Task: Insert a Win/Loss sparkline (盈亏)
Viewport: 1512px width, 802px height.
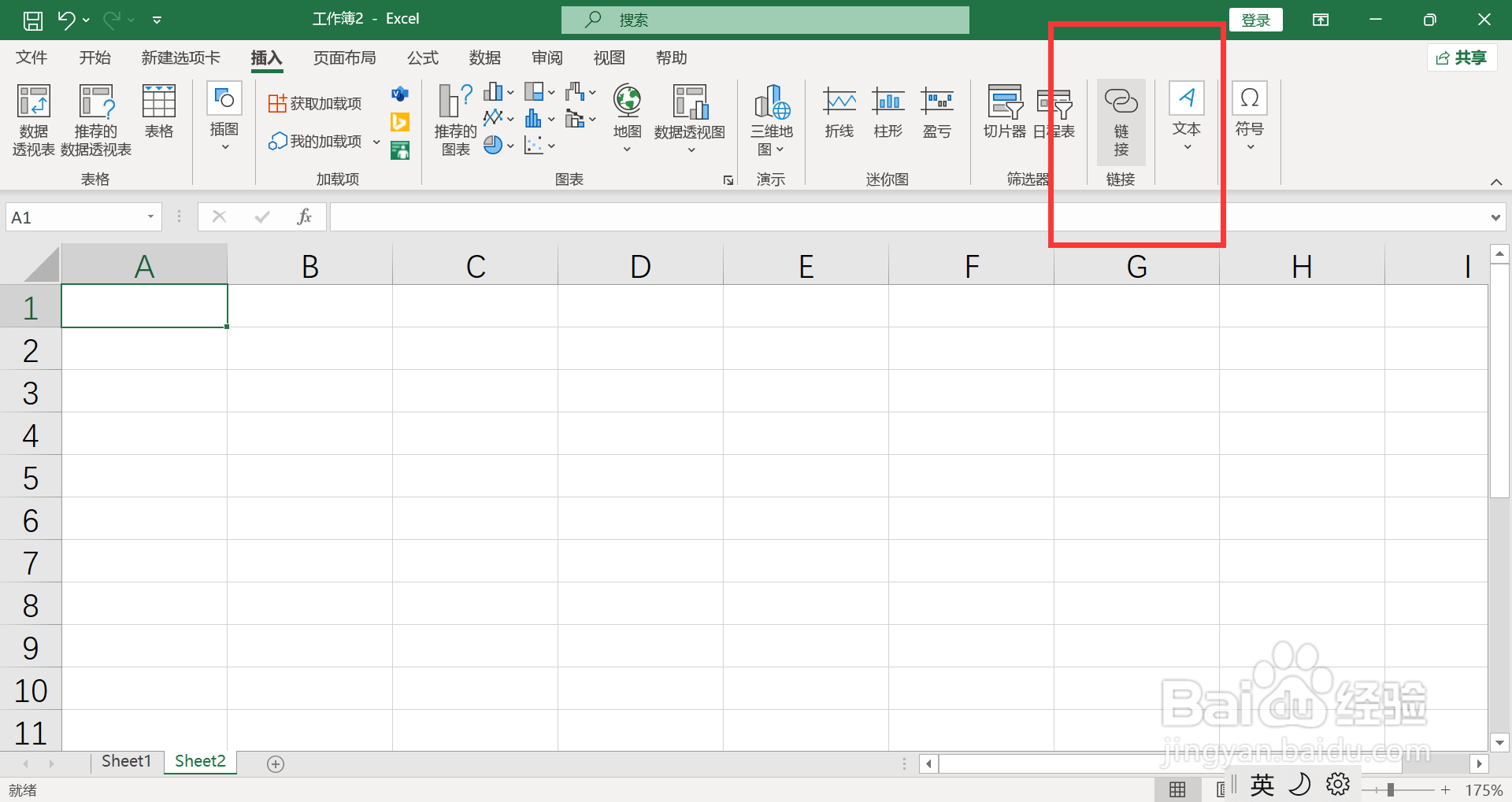Action: (x=937, y=113)
